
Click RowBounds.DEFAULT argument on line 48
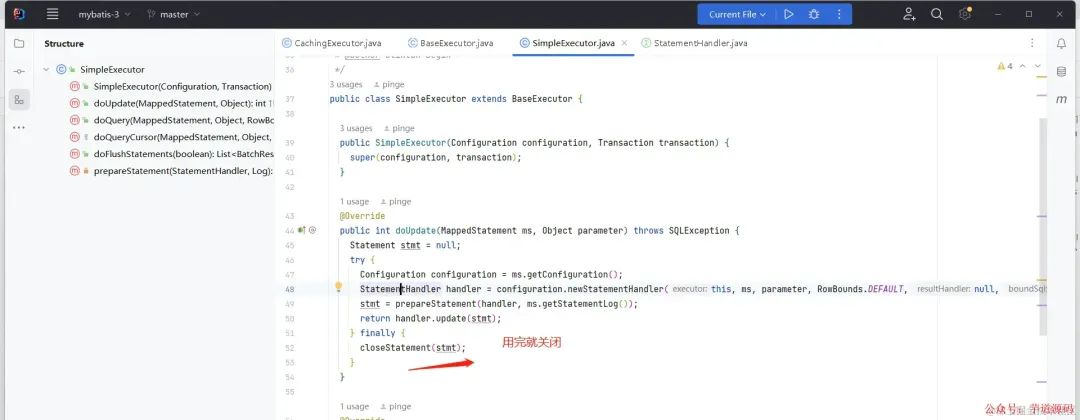tap(860, 288)
